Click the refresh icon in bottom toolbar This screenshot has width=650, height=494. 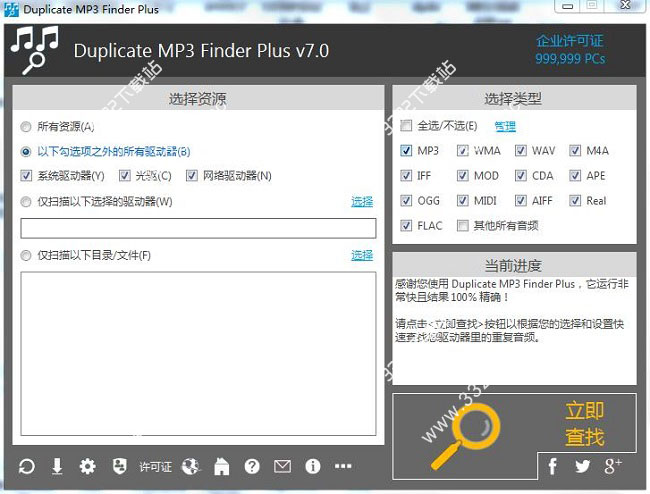pos(27,467)
